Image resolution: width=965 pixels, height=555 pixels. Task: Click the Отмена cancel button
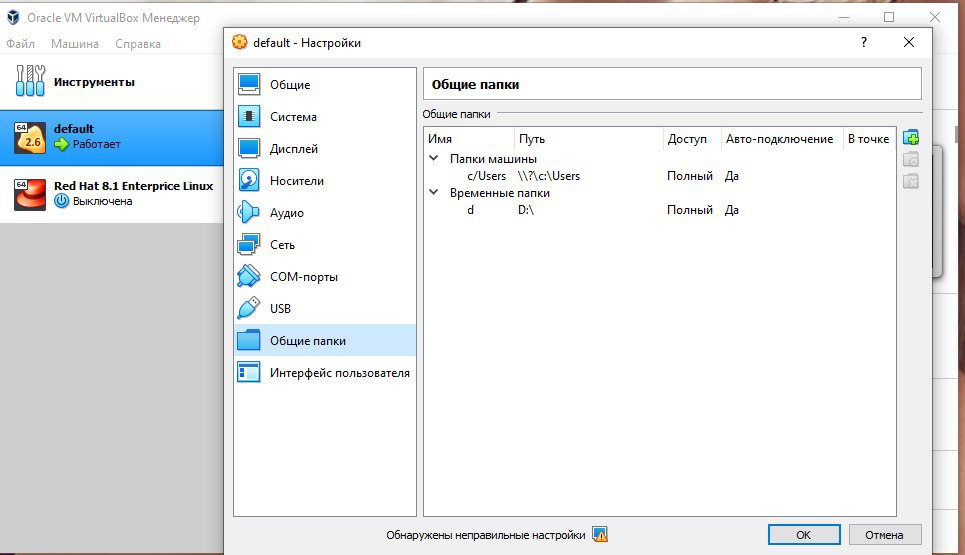coord(884,535)
